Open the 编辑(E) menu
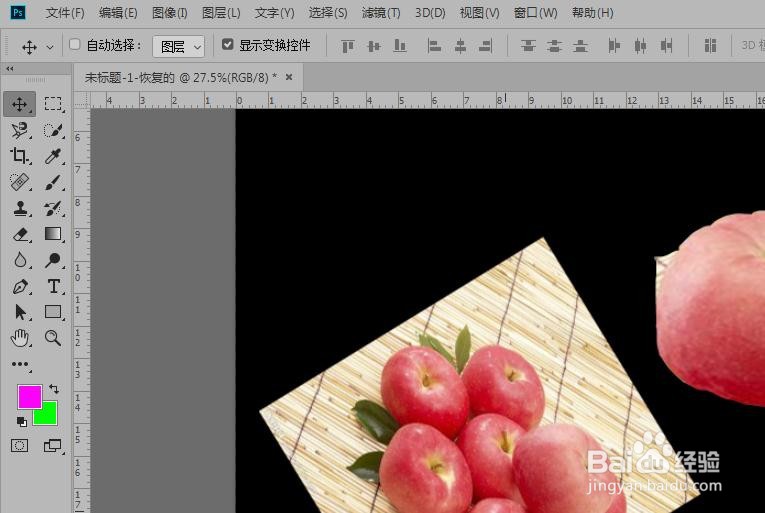This screenshot has height=513, width=765. 118,13
